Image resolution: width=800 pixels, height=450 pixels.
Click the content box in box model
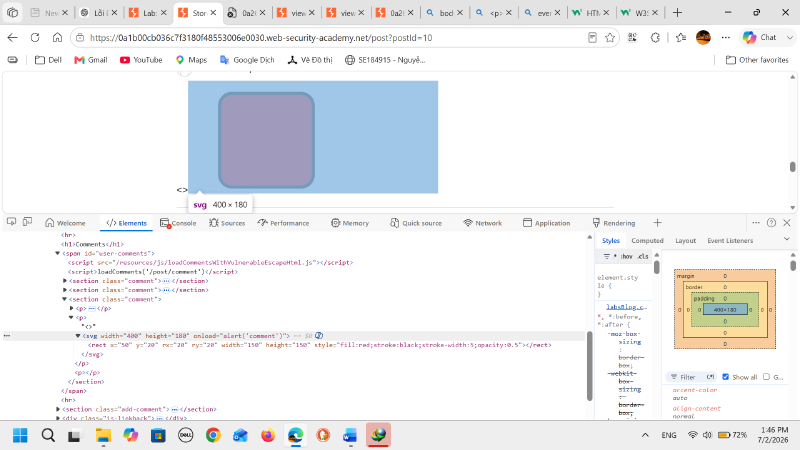tap(725, 310)
